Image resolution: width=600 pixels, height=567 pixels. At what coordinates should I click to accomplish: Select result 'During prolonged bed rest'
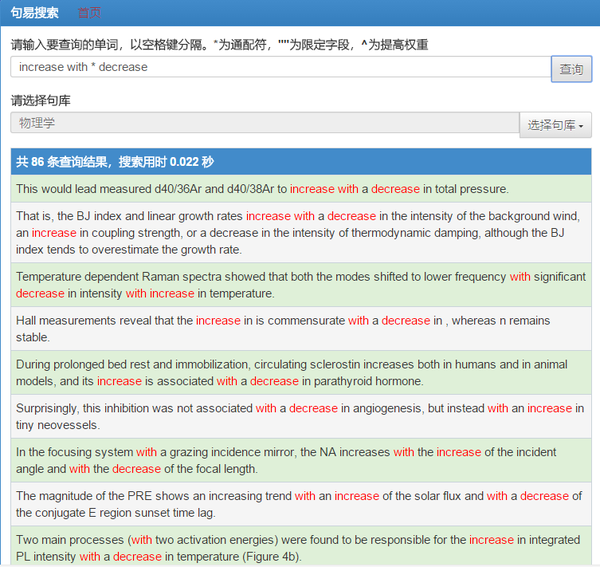[301, 373]
